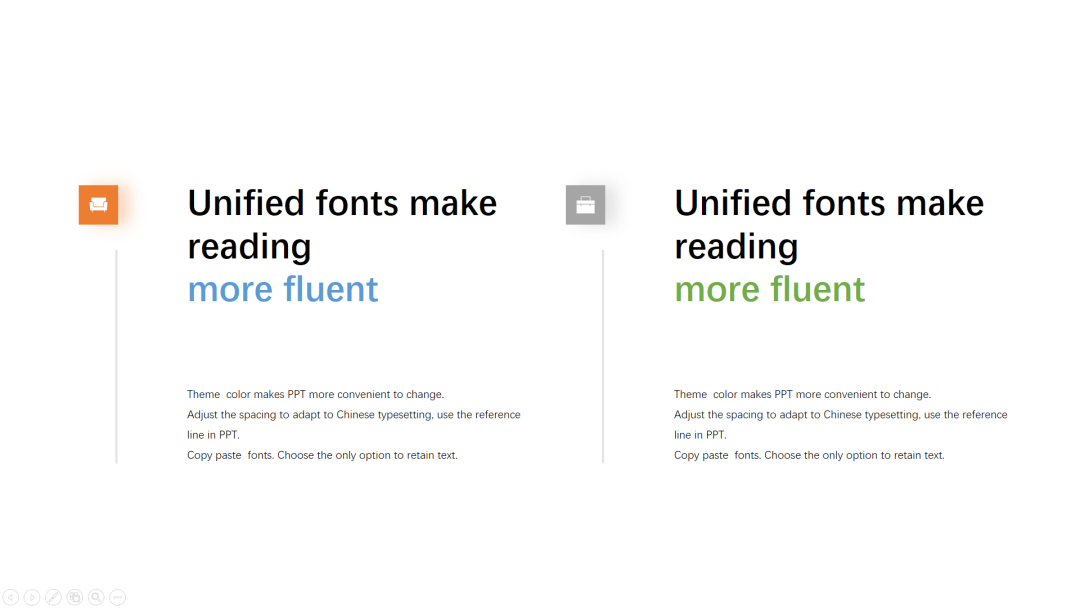Select the green 'more fluent' text
1080x608 pixels.
pos(769,289)
